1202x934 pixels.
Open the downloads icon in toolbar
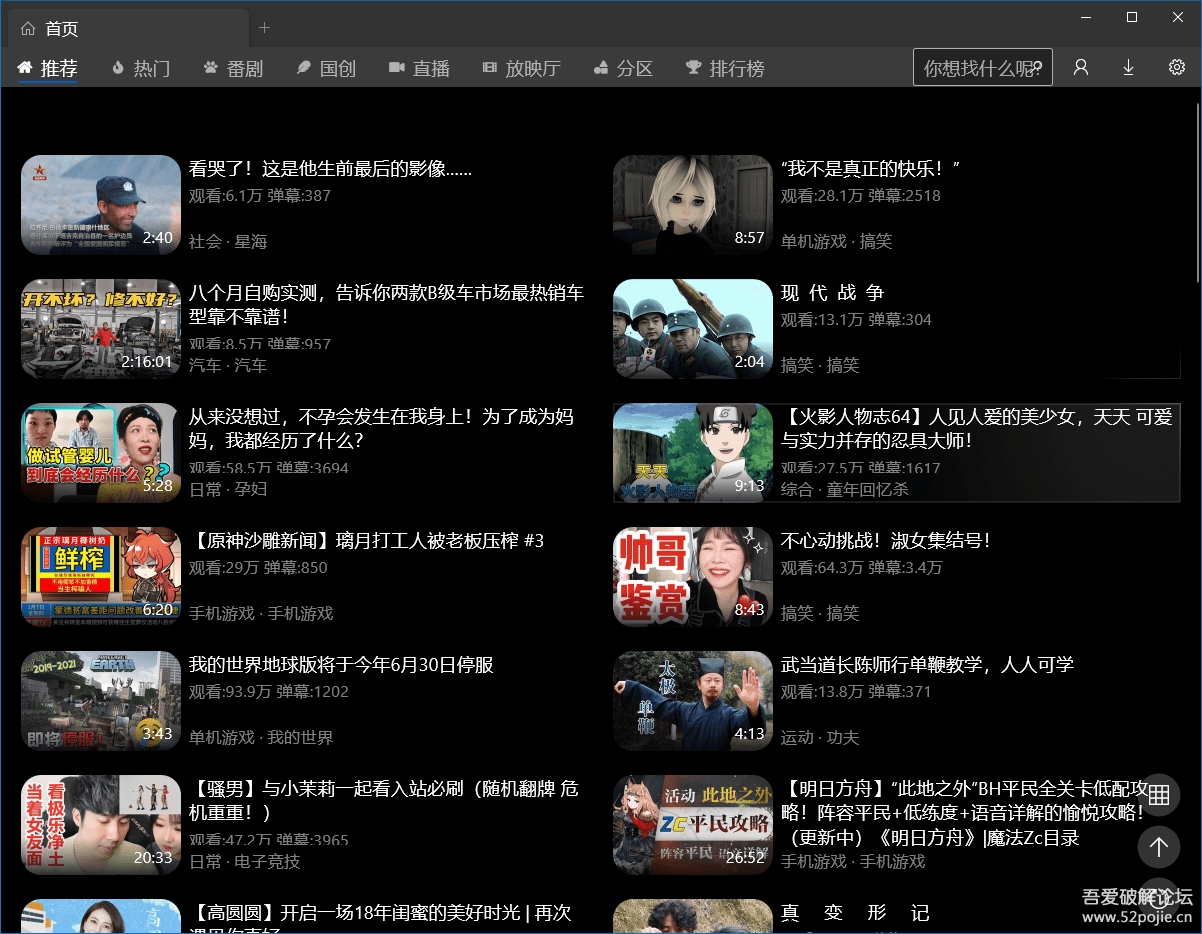1128,67
